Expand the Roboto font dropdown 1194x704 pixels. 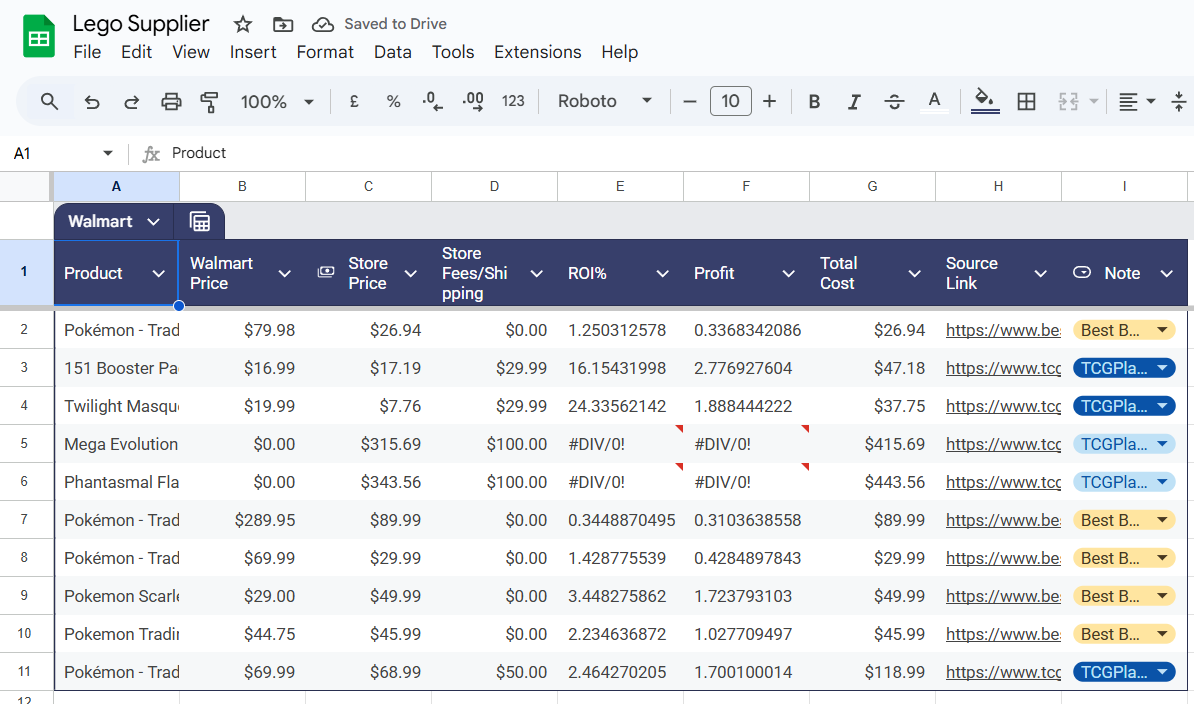click(604, 101)
